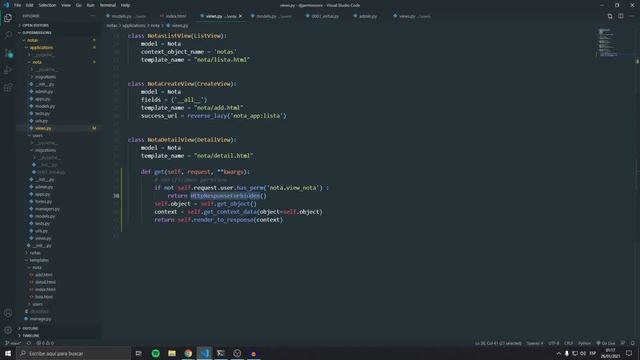Collapse the DJPERMISSIONS workspace section
The width and height of the screenshot is (640, 360).
37,33
